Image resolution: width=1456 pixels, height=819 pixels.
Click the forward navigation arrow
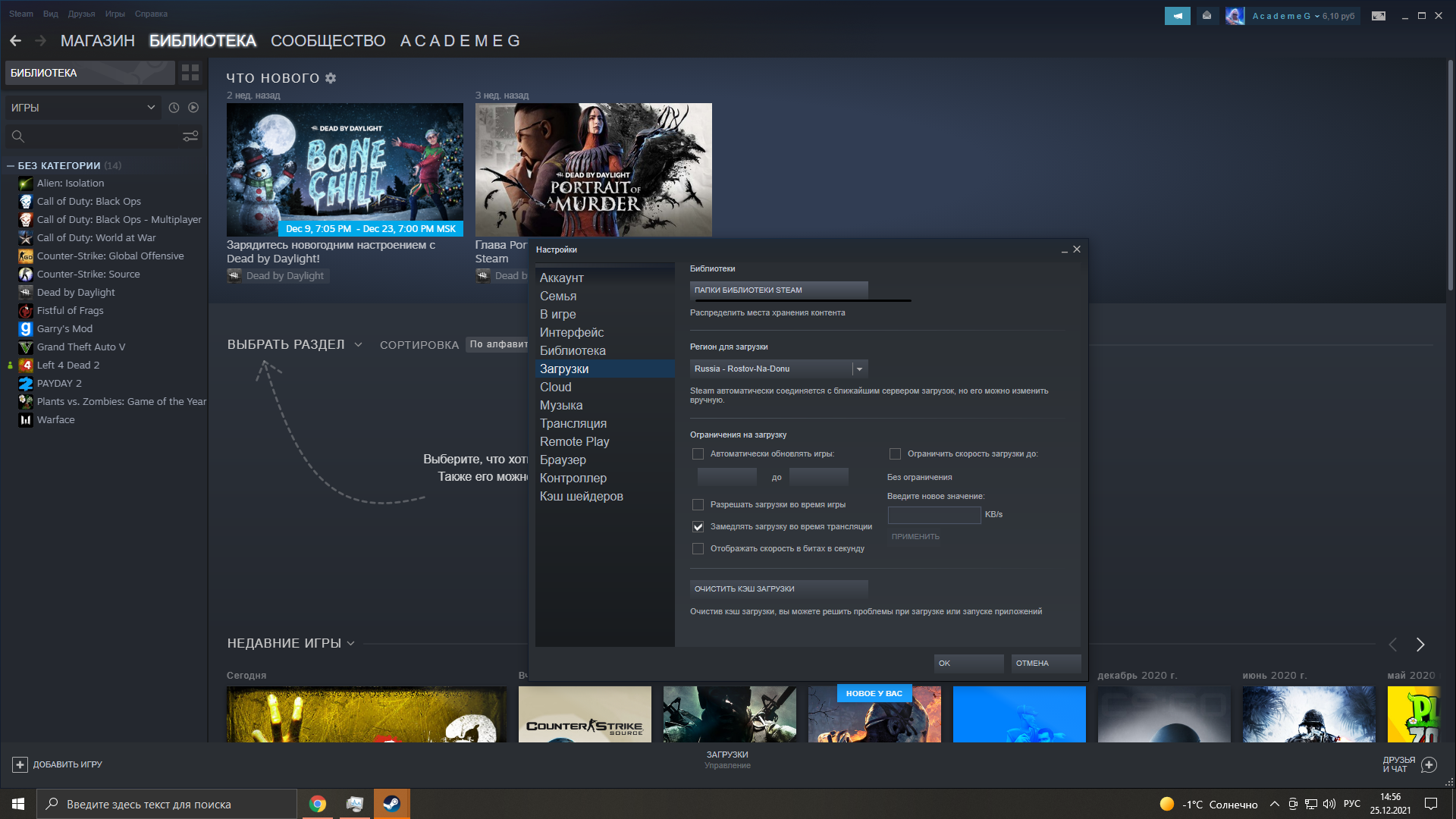[40, 41]
